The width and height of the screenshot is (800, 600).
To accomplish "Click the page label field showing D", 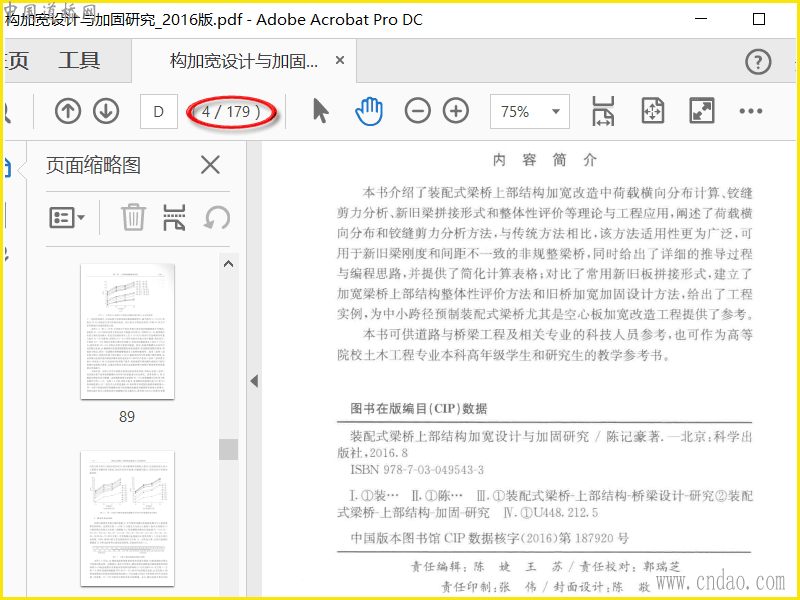I will (159, 111).
